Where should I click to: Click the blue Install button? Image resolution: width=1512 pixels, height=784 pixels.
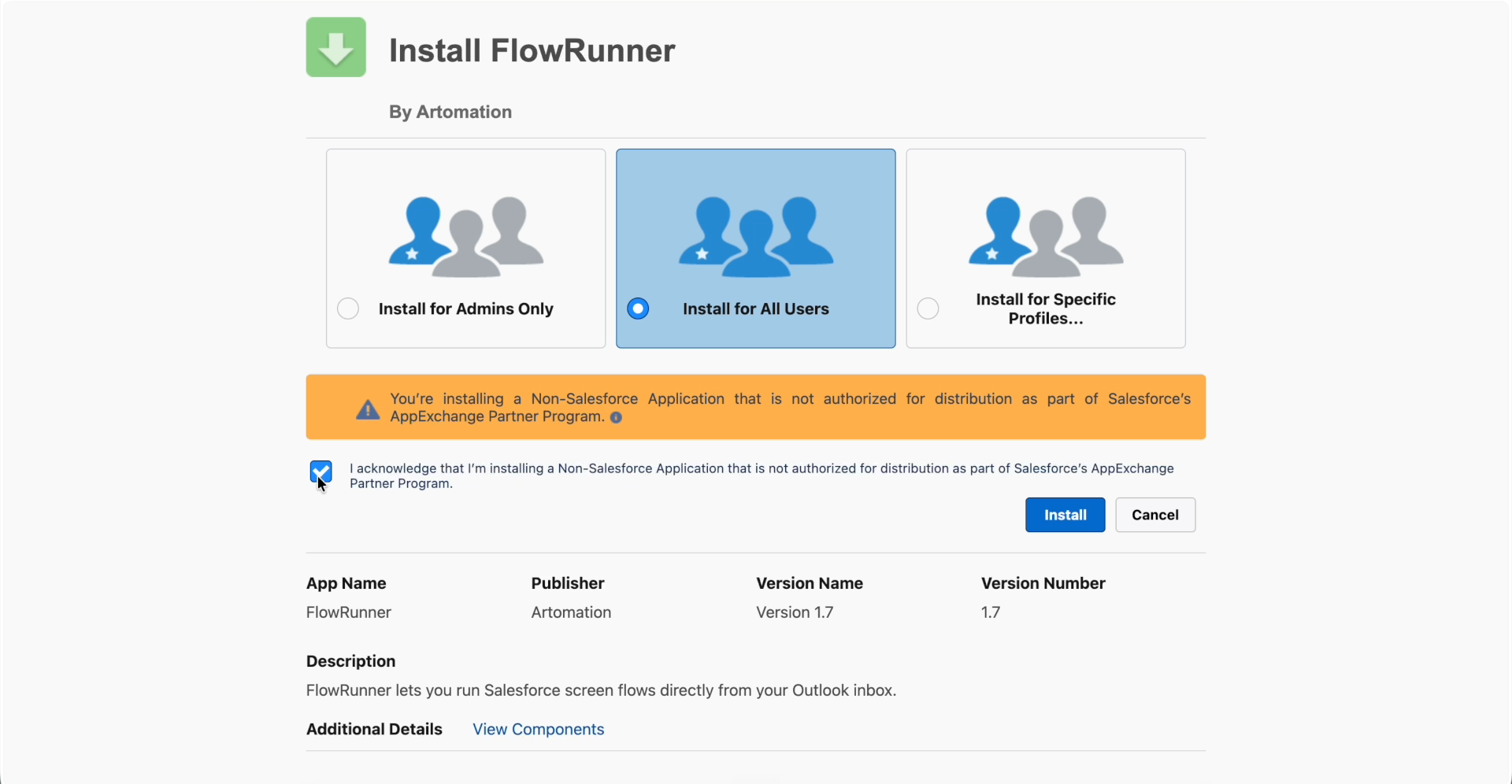pos(1065,515)
